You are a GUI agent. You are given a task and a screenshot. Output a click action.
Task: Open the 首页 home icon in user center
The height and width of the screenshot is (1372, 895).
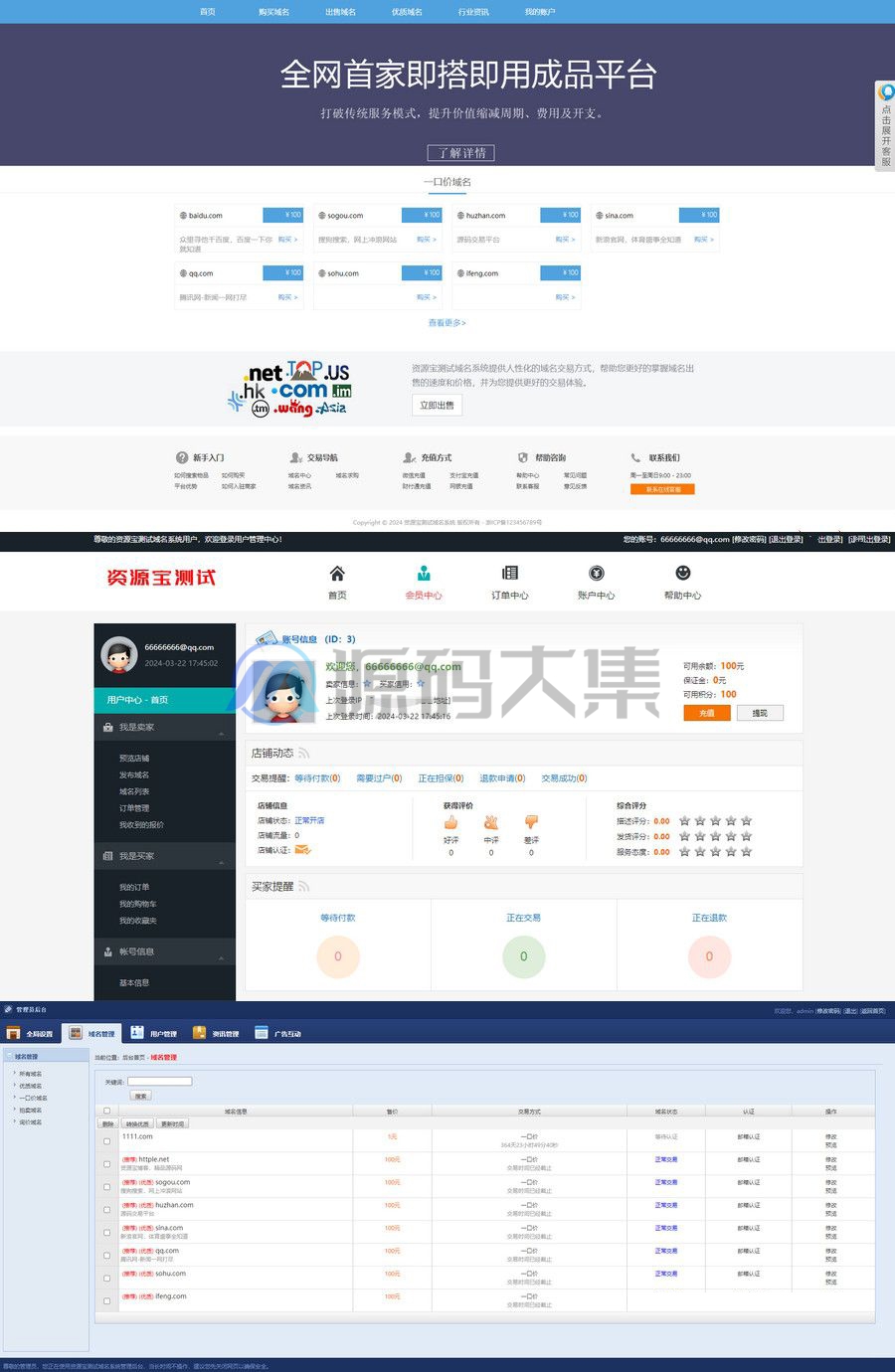(x=337, y=574)
